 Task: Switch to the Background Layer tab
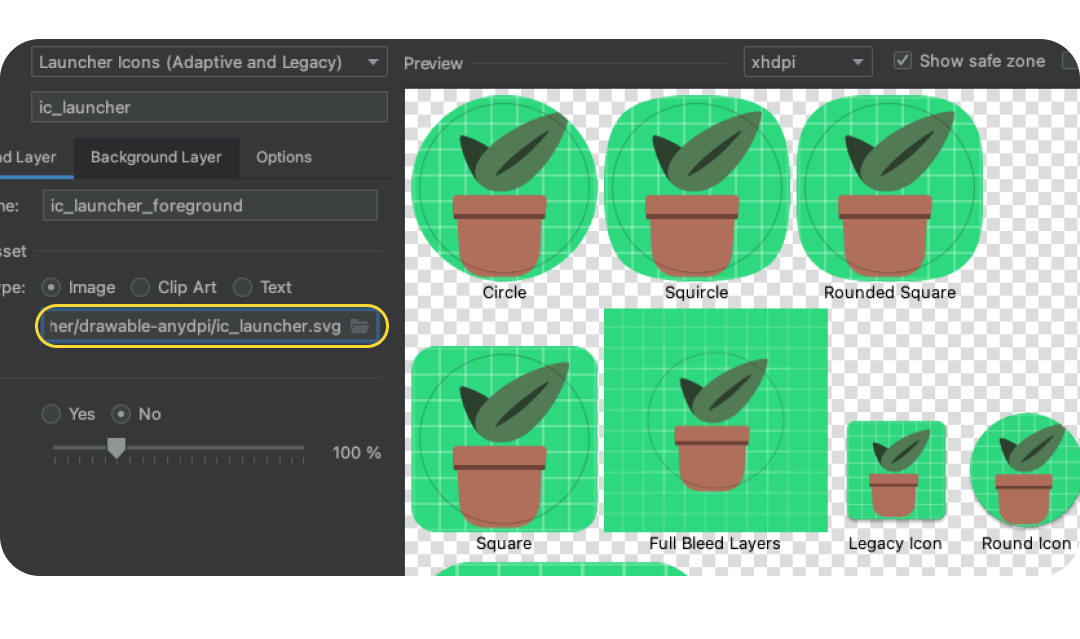click(156, 157)
